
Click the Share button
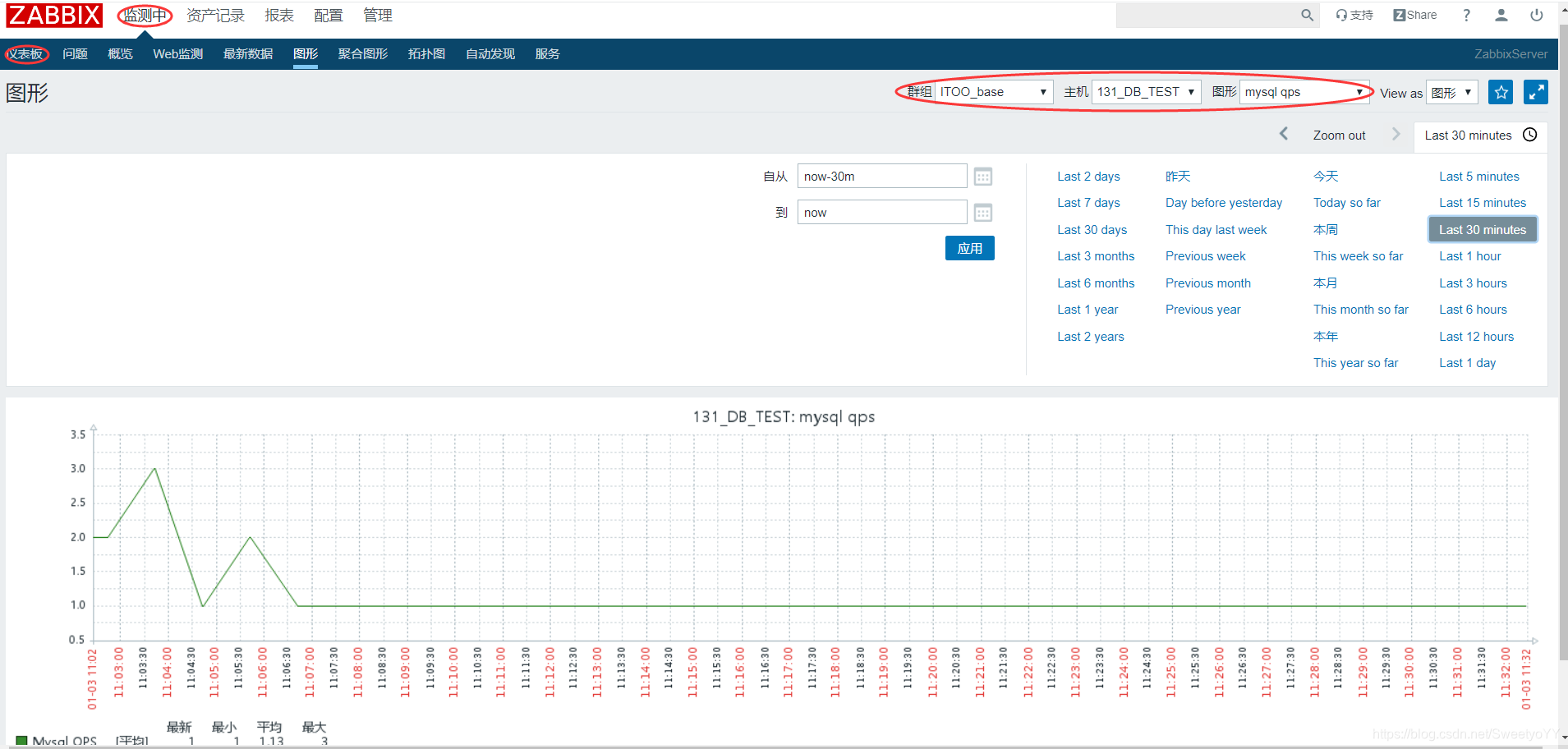tap(1415, 15)
